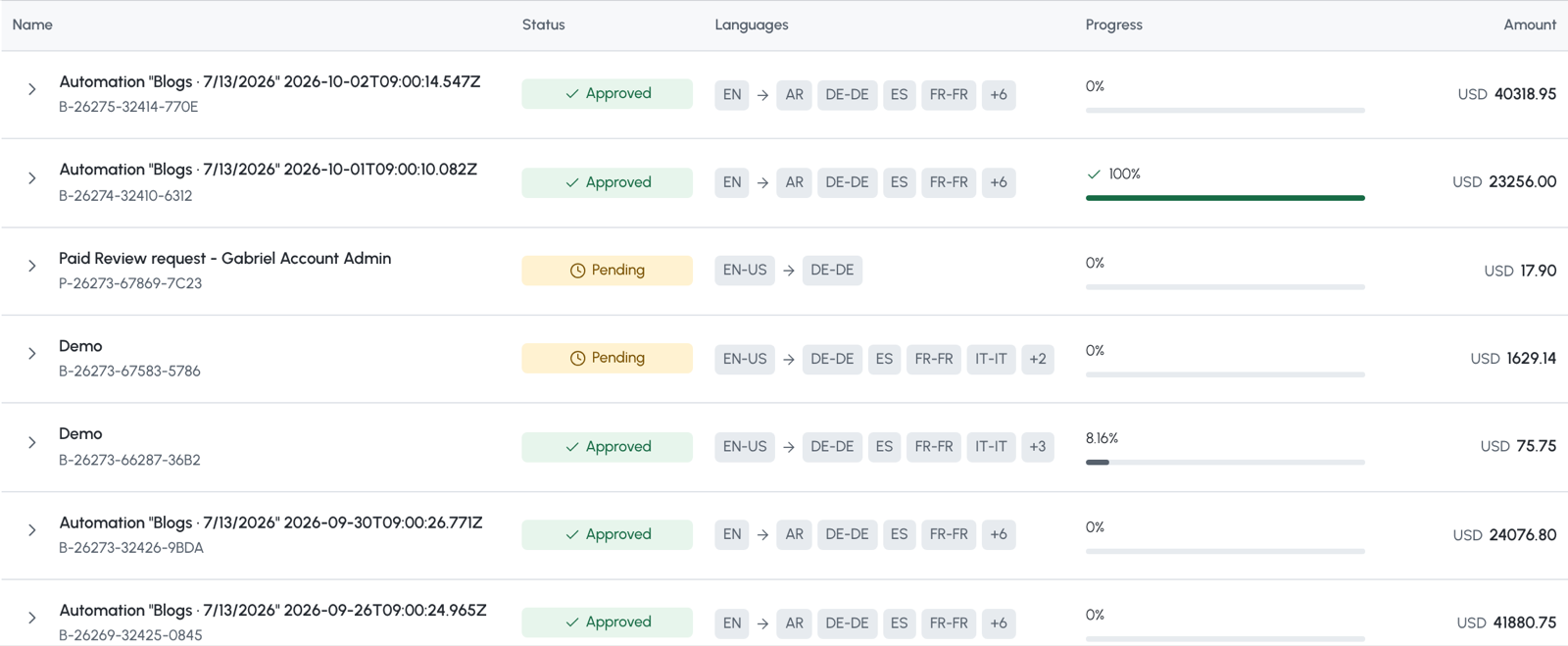
Task: Click Approved status for B-26275-32414-770E
Action: tap(607, 94)
